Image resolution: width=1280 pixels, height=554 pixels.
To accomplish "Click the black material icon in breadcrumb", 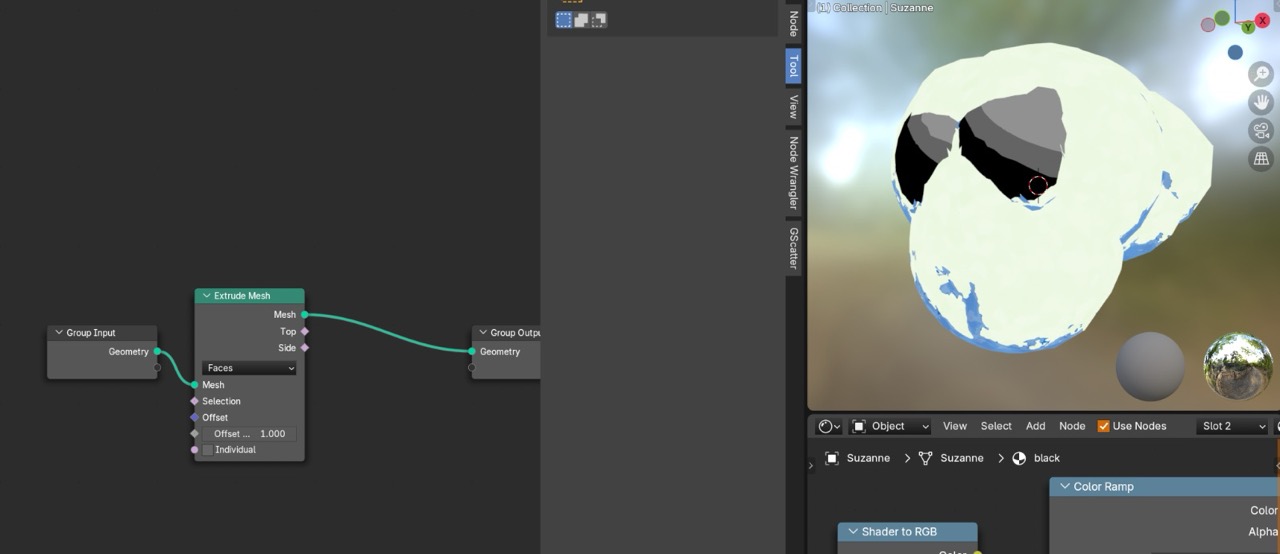I will 1019,458.
